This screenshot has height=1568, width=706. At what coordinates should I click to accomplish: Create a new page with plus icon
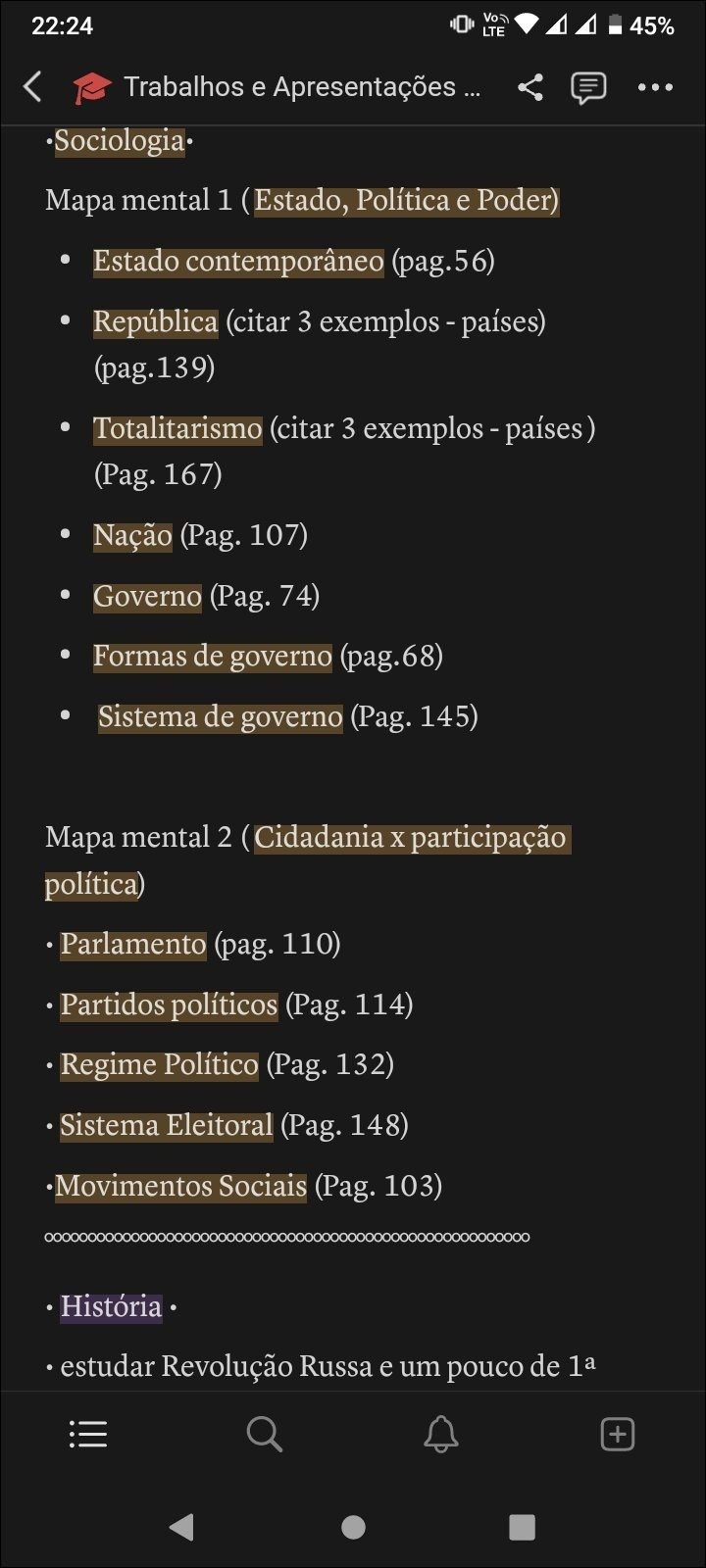click(x=618, y=1435)
